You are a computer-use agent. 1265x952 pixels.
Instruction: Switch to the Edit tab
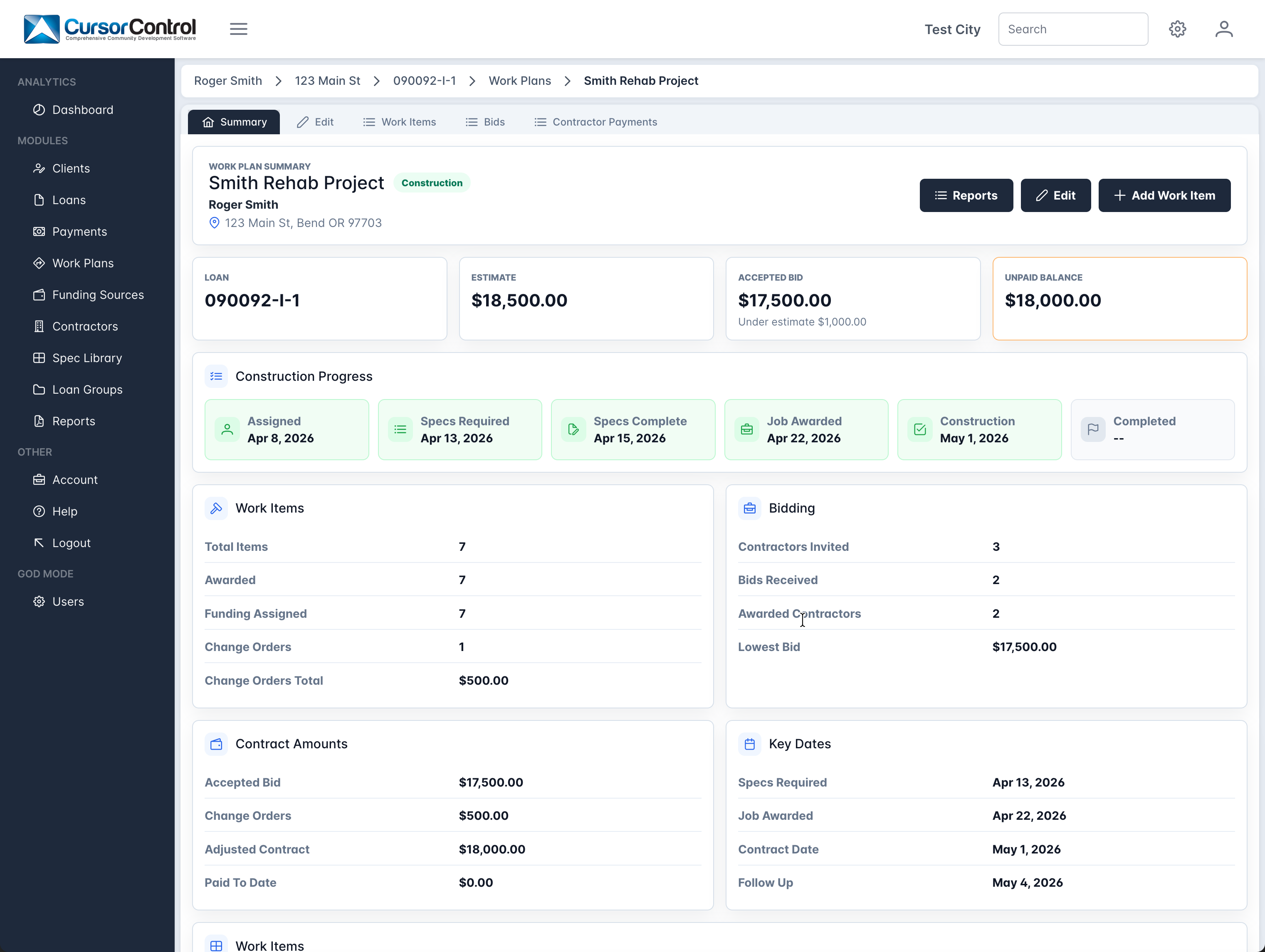[315, 122]
